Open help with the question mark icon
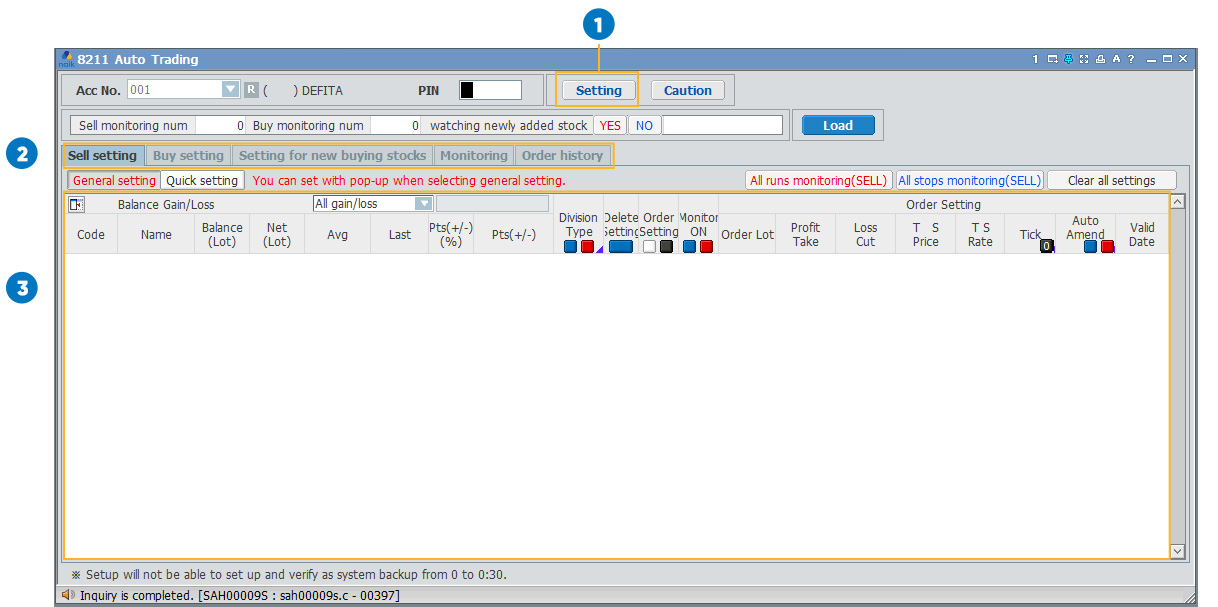This screenshot has width=1218, height=607. coord(1131,59)
